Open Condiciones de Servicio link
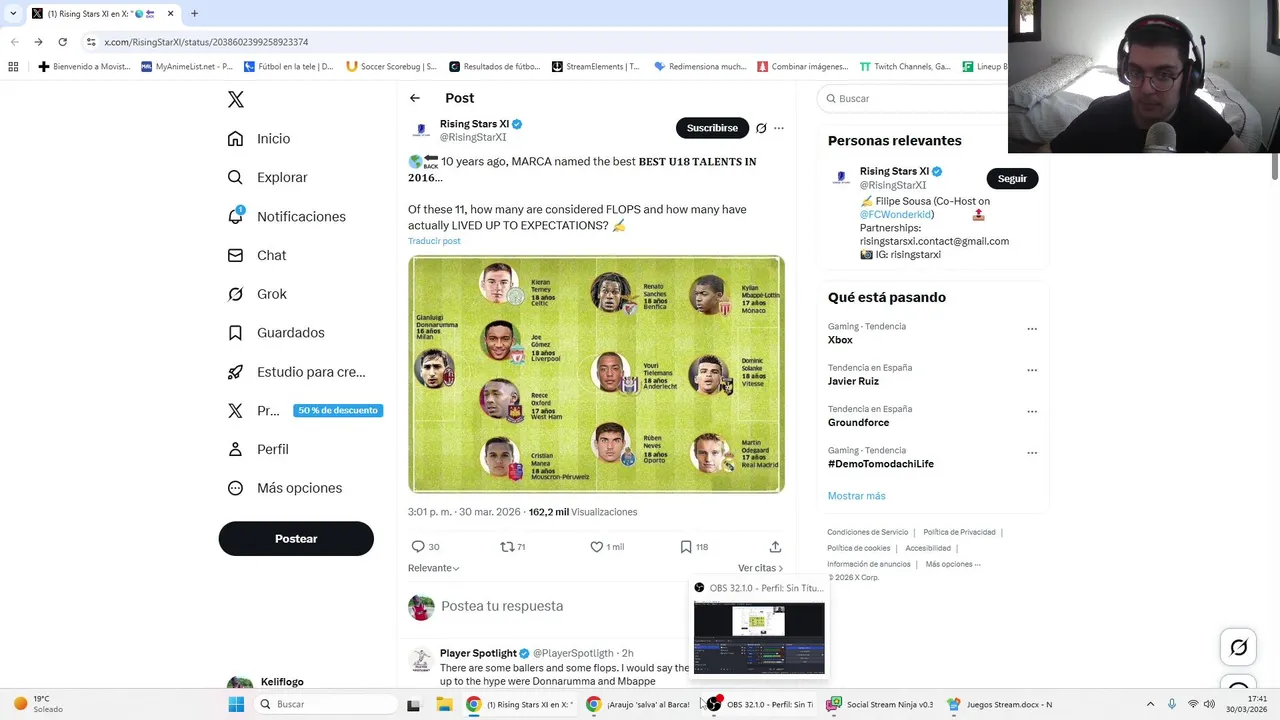Image resolution: width=1280 pixels, height=720 pixels. 867,532
